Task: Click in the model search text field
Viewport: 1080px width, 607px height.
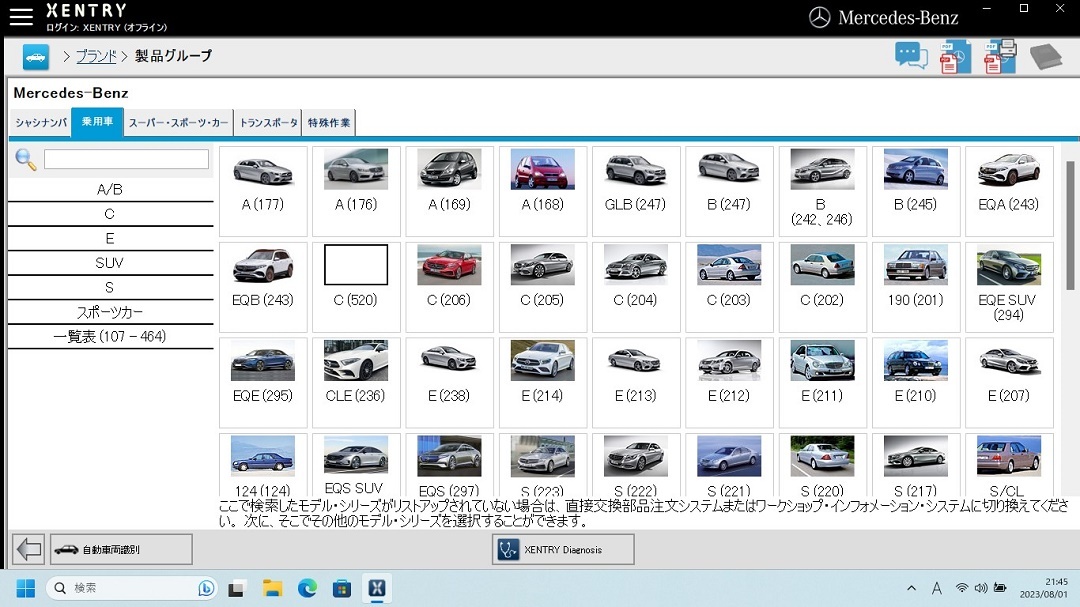Action: click(x=126, y=160)
